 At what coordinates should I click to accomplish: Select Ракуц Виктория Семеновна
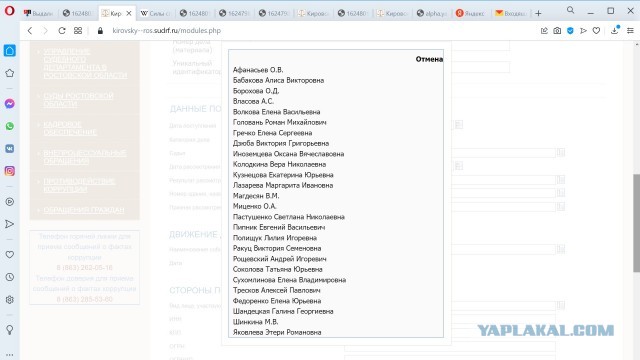click(x=277, y=248)
